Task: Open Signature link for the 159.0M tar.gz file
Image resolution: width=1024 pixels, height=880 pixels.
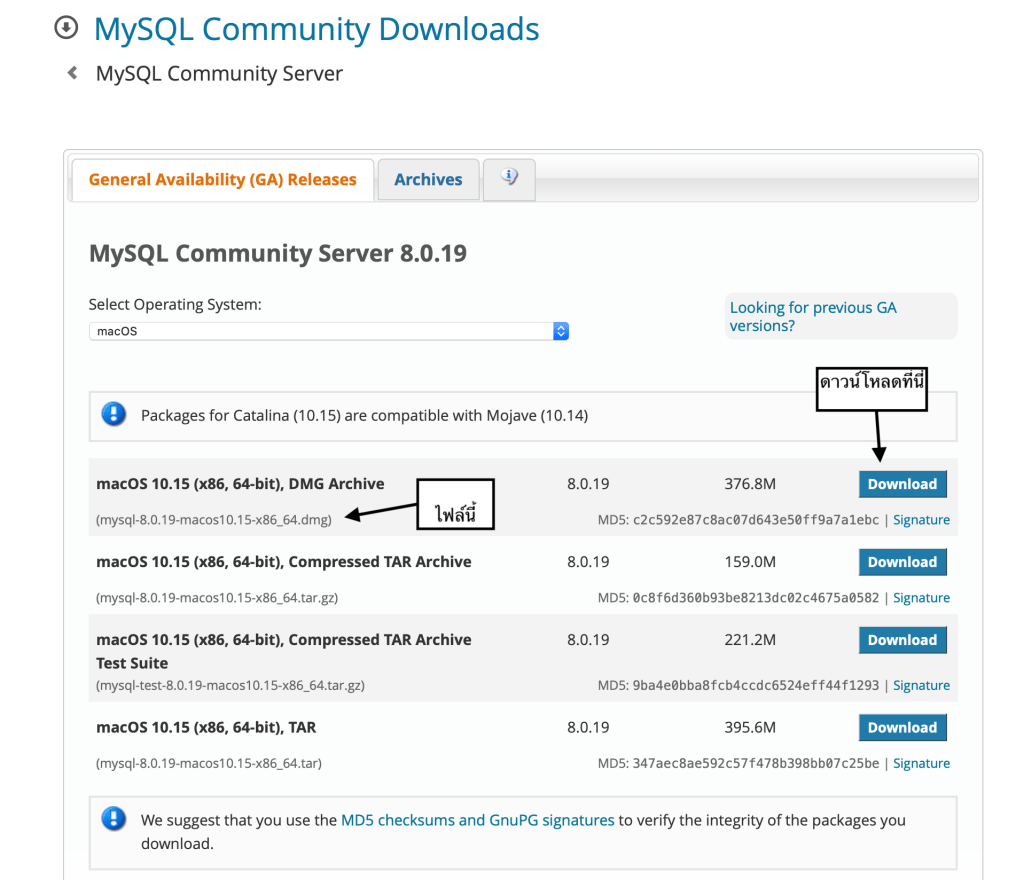Action: tap(921, 598)
